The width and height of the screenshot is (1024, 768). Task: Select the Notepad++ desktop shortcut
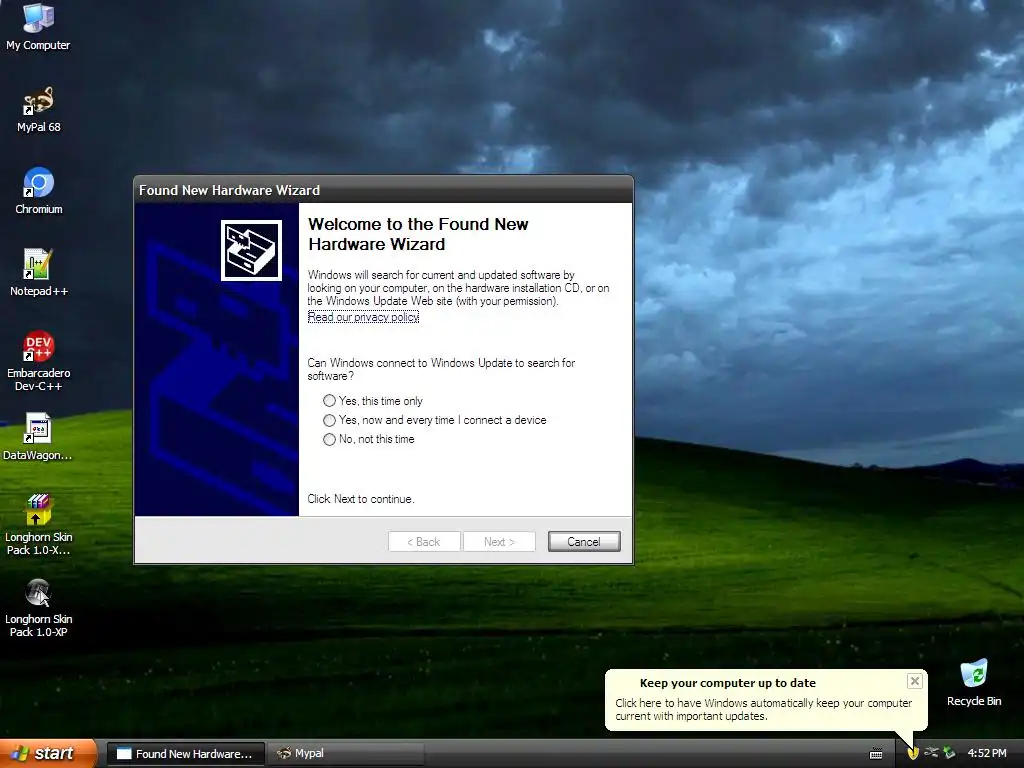(x=39, y=273)
